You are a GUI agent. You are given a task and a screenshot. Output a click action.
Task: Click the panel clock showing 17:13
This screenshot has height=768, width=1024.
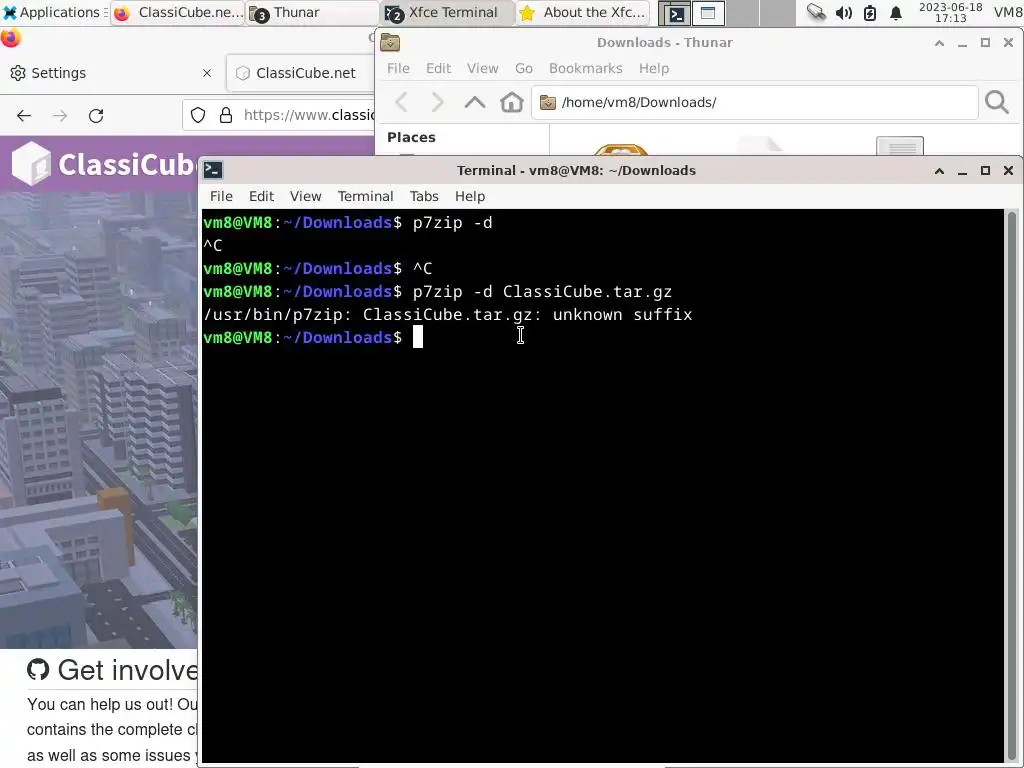[x=950, y=12]
